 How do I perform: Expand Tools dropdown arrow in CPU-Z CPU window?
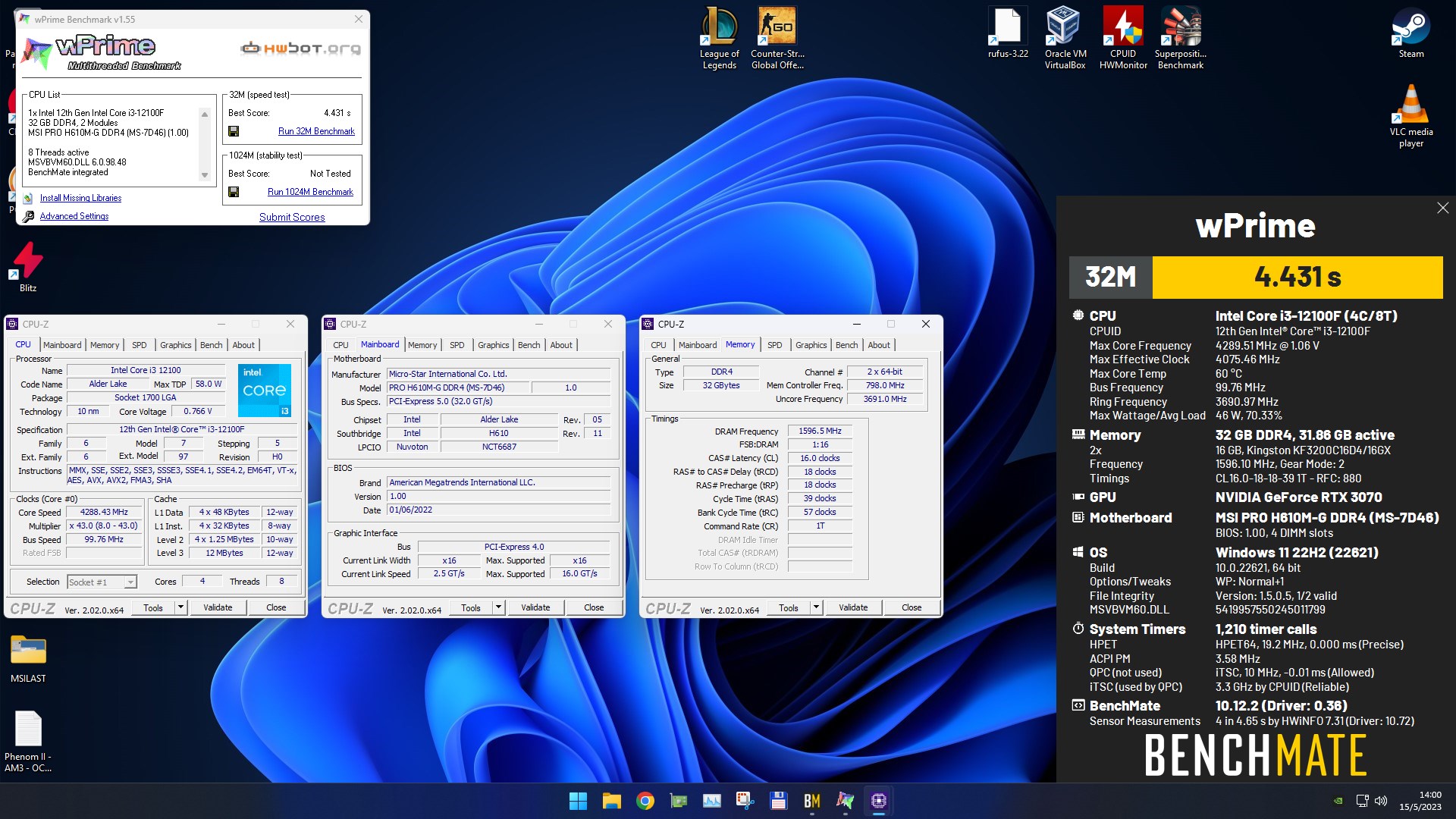(180, 607)
